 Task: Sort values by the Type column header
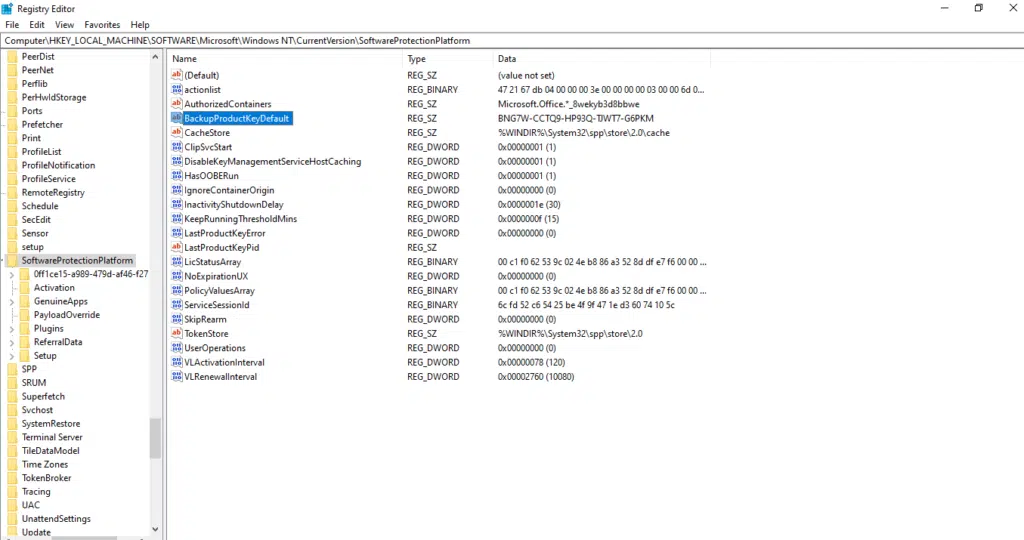(x=448, y=59)
